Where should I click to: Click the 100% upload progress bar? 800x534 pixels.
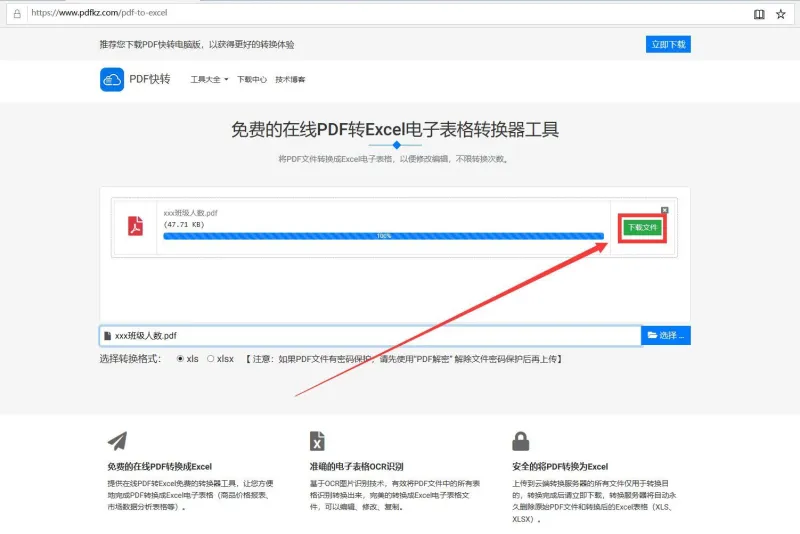pyautogui.click(x=384, y=236)
